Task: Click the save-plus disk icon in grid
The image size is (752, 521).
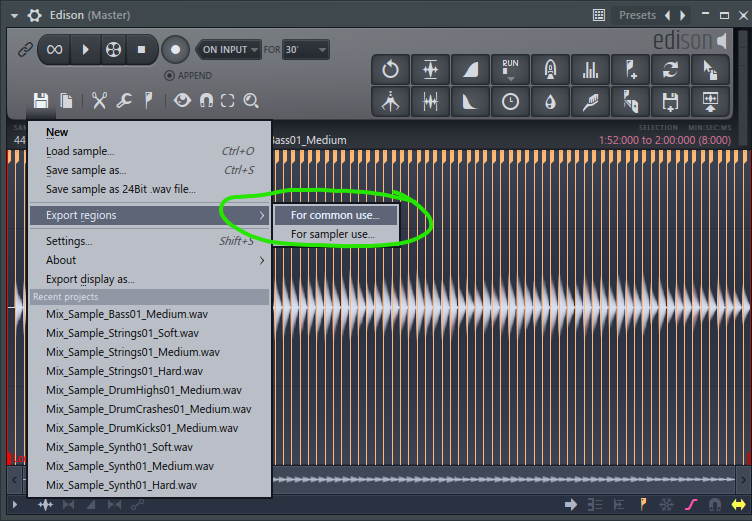Action: click(x=670, y=101)
